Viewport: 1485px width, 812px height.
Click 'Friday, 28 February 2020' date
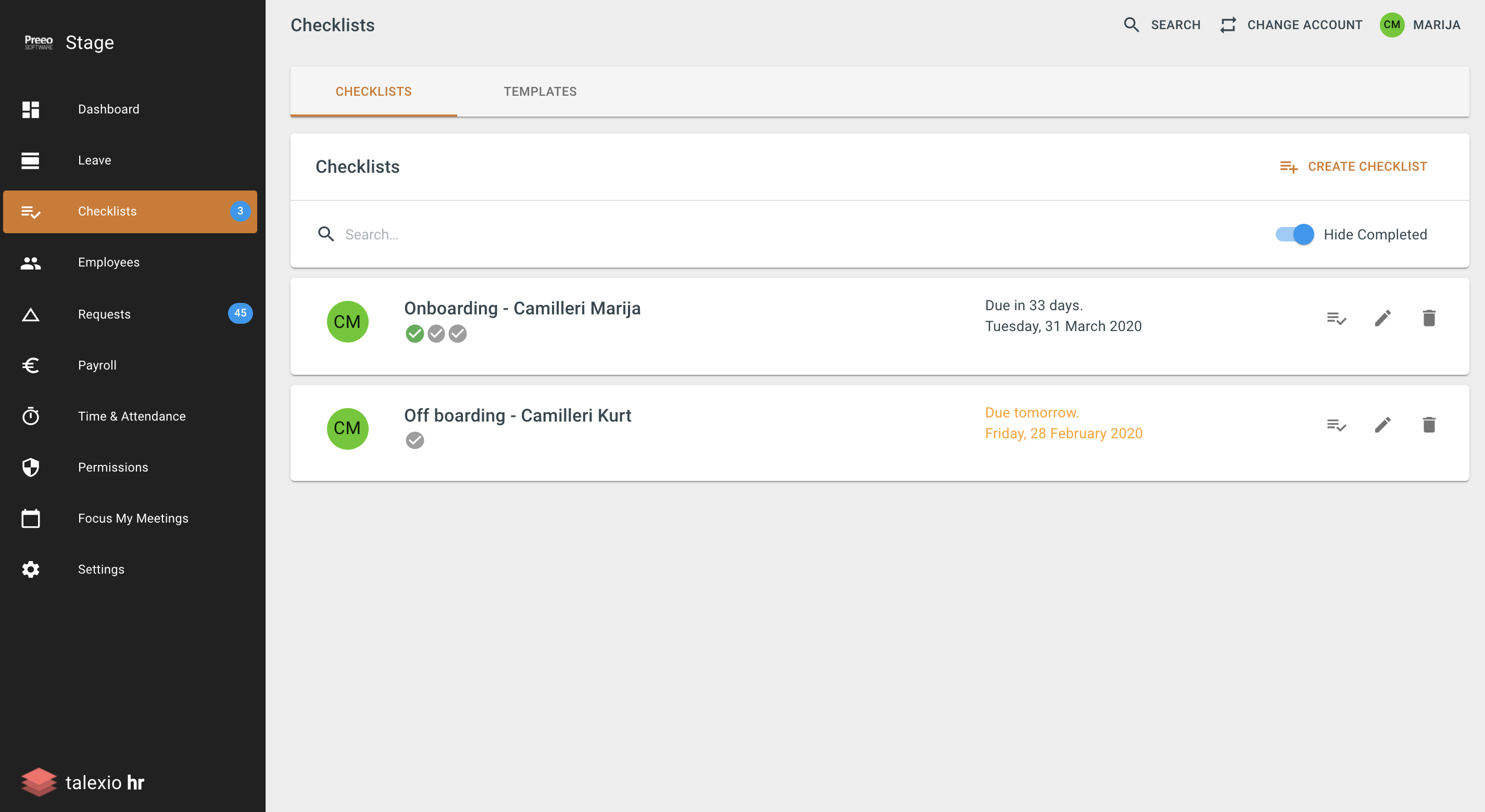pos(1064,434)
